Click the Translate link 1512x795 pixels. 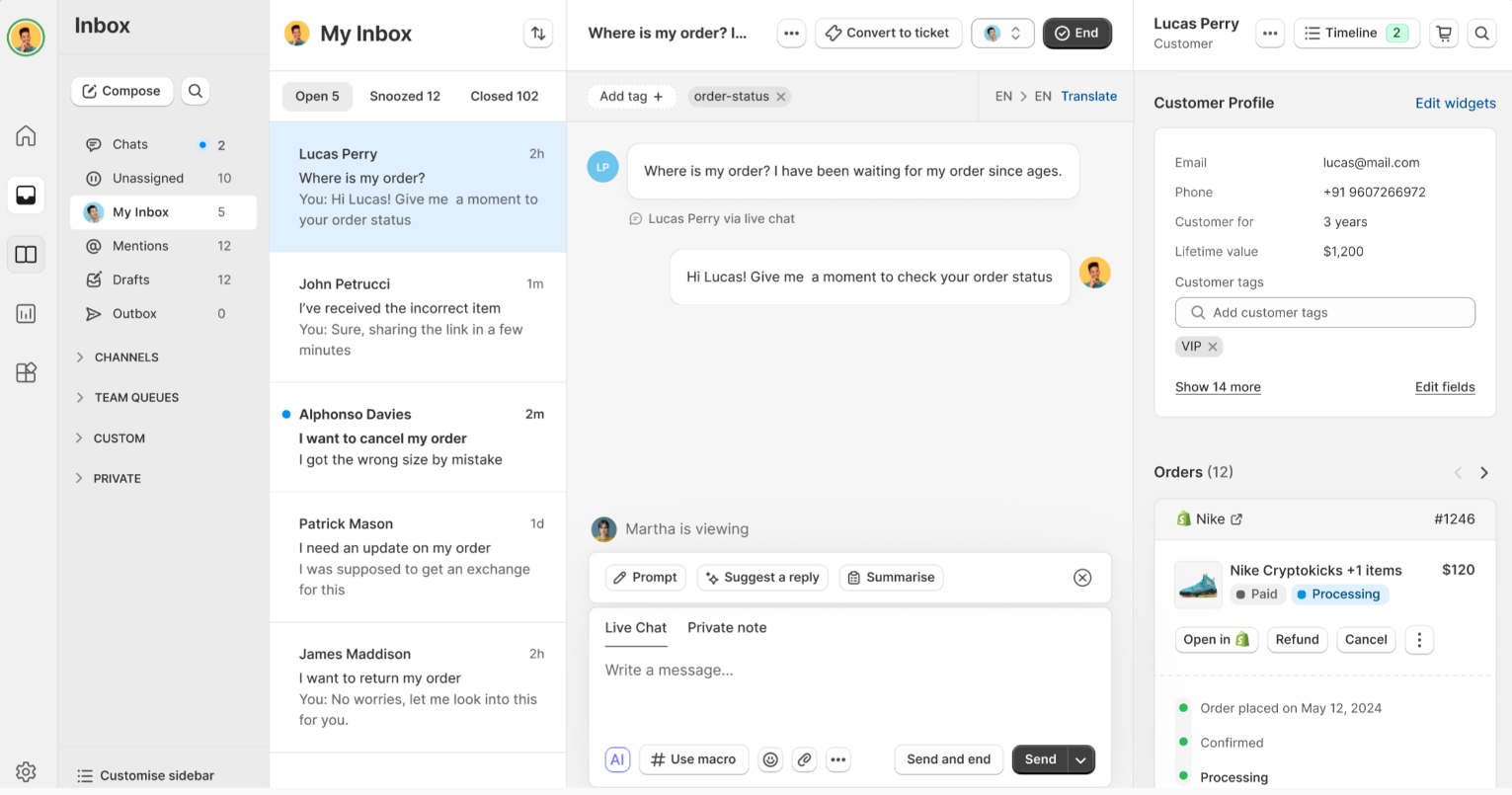pos(1089,97)
